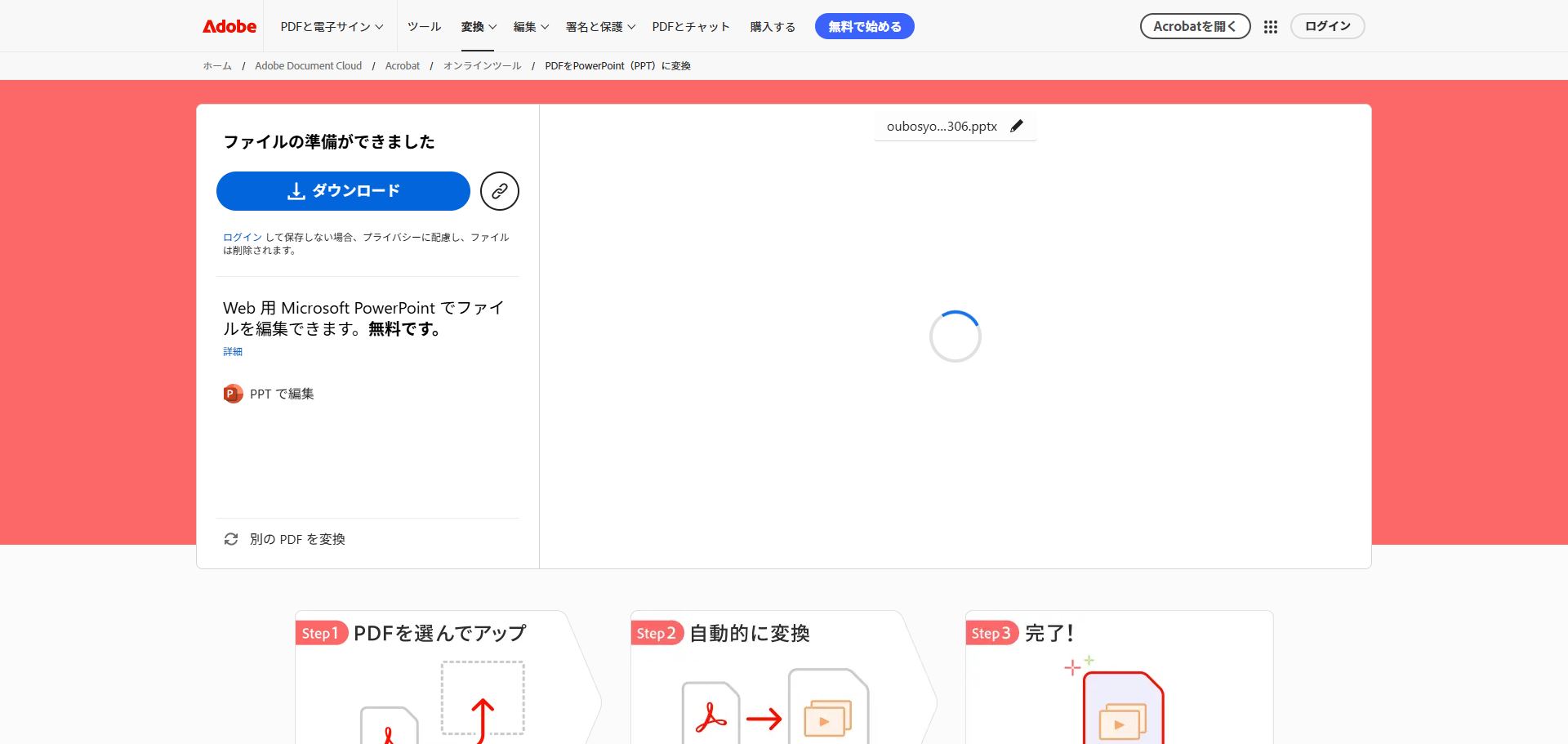Screen dimensions: 1568x744
Task: Copy the share link icon
Action: (x=500, y=191)
